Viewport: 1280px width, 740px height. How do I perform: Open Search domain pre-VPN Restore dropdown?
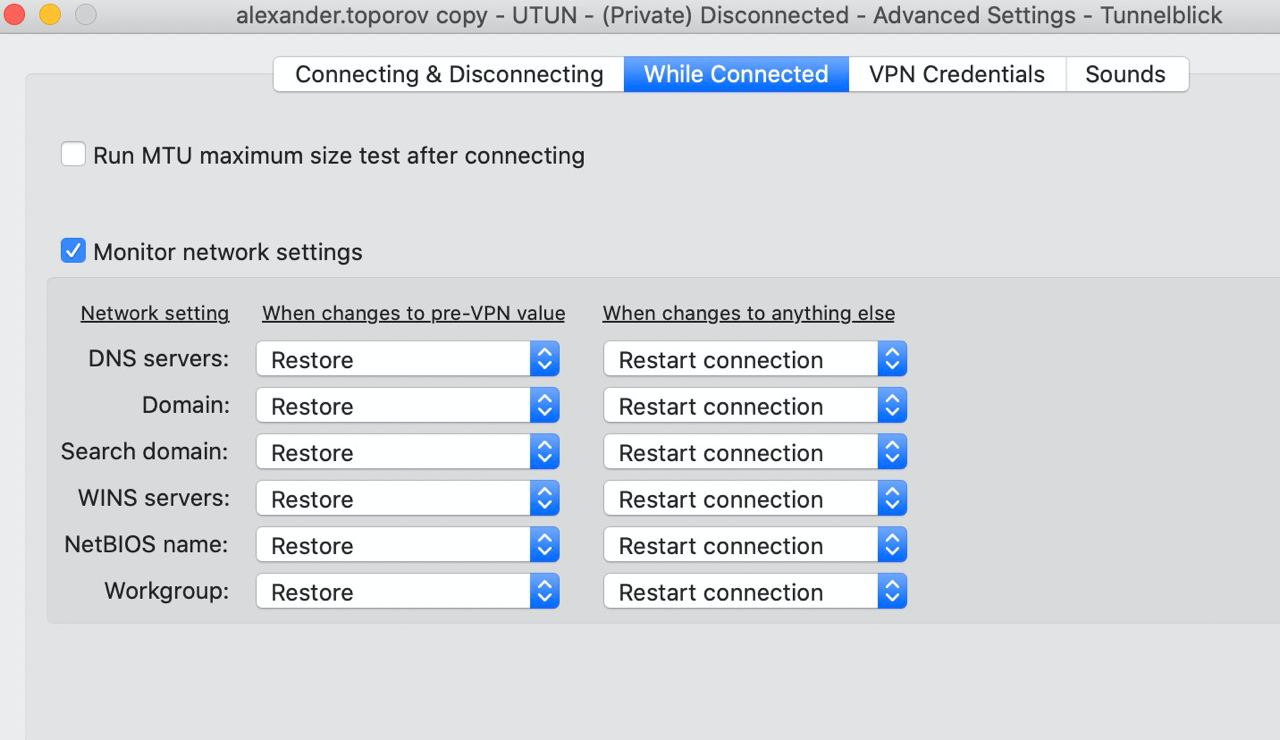pos(408,452)
